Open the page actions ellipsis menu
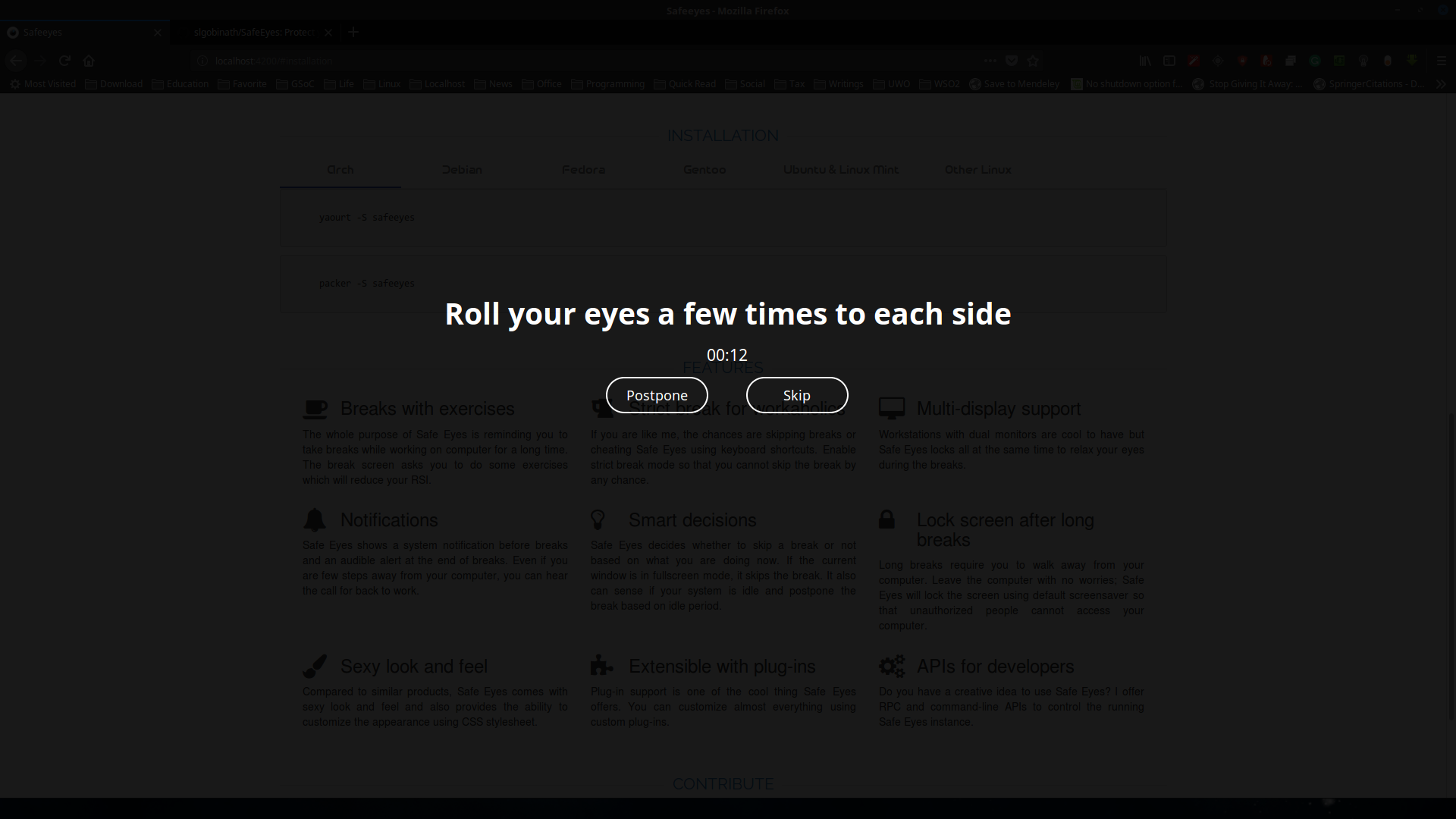Viewport: 1456px width, 819px height. pyautogui.click(x=990, y=61)
